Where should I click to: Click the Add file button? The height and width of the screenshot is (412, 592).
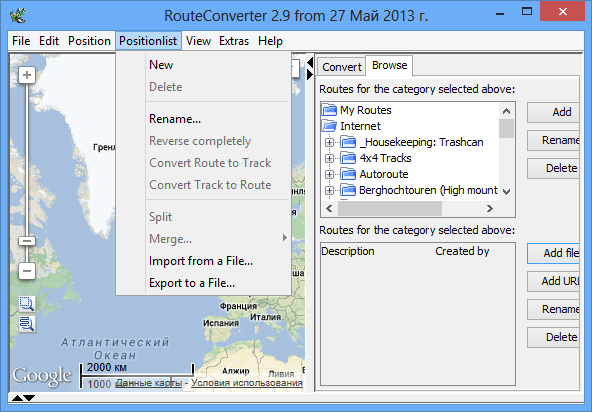553,253
